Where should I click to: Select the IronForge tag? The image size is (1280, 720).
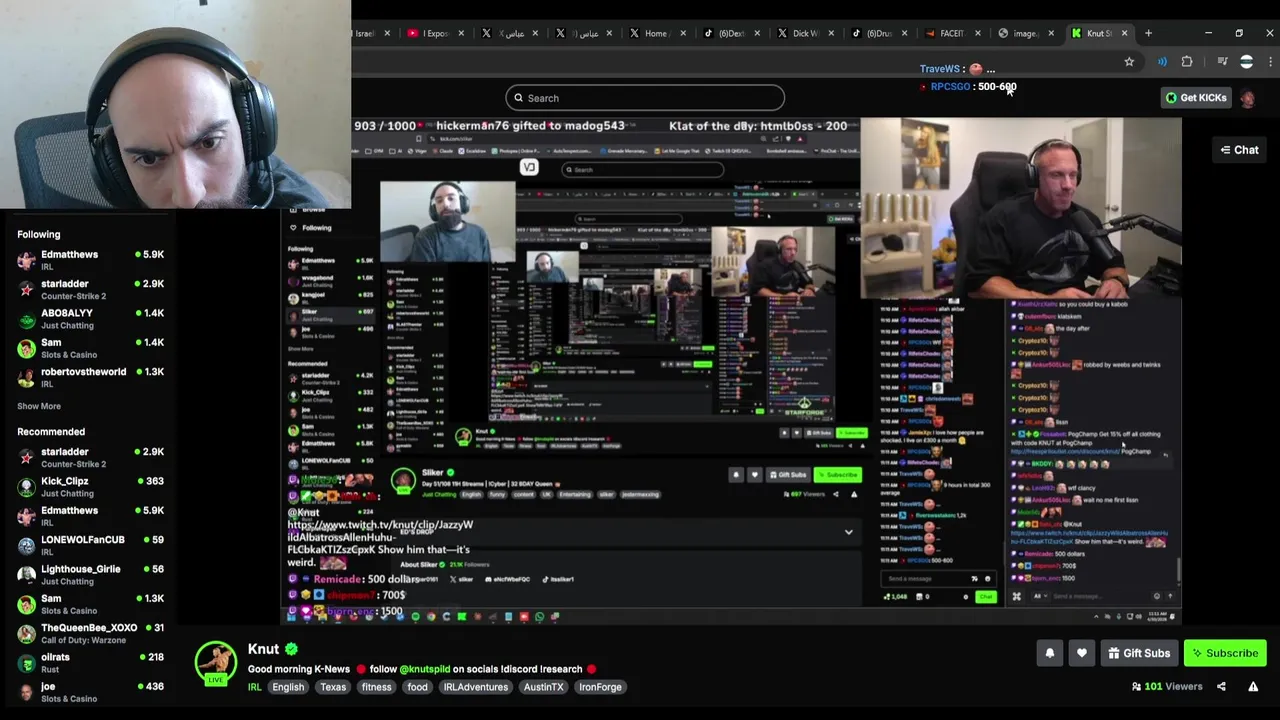(600, 687)
